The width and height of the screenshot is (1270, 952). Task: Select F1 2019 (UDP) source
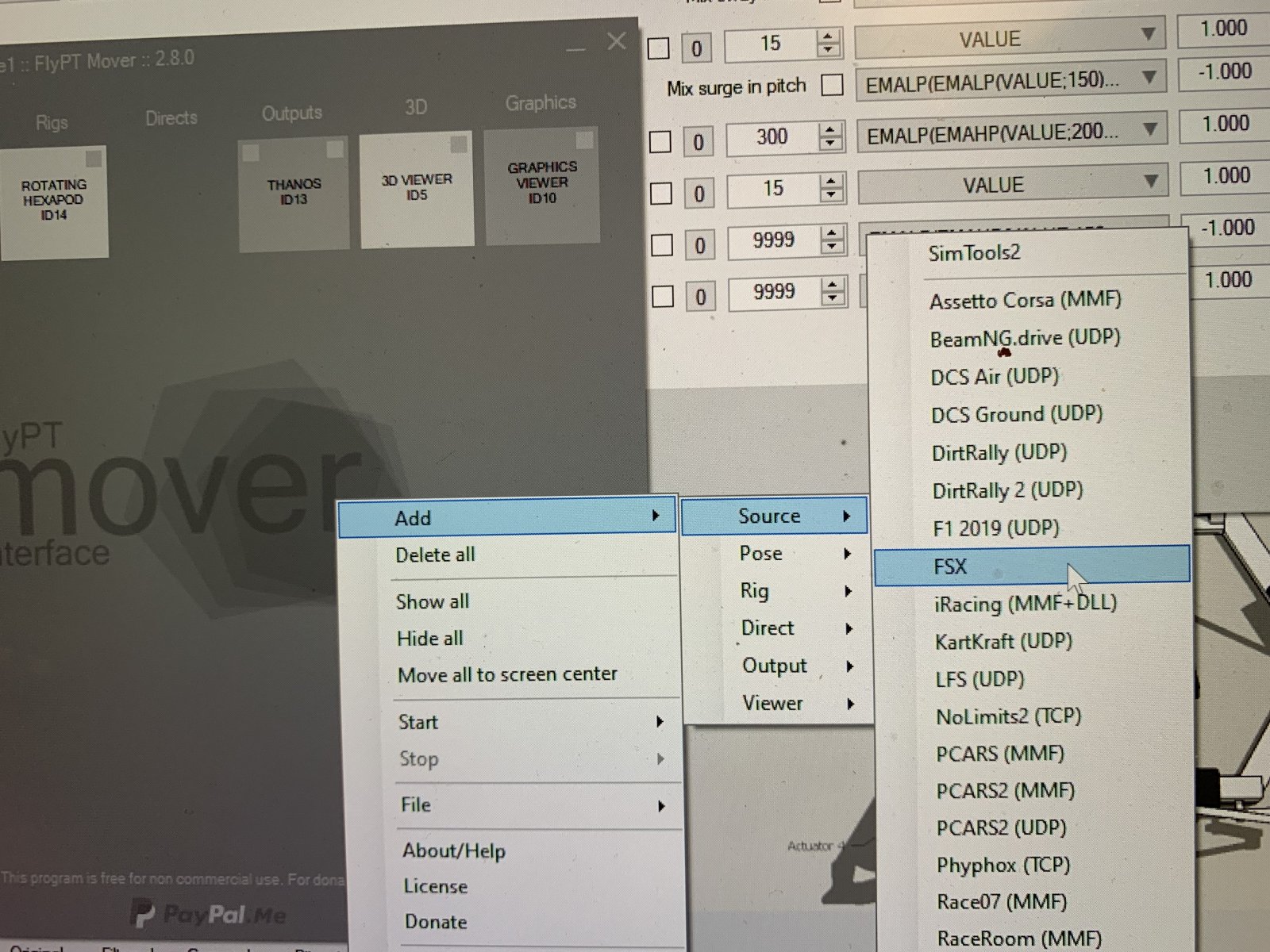point(996,528)
